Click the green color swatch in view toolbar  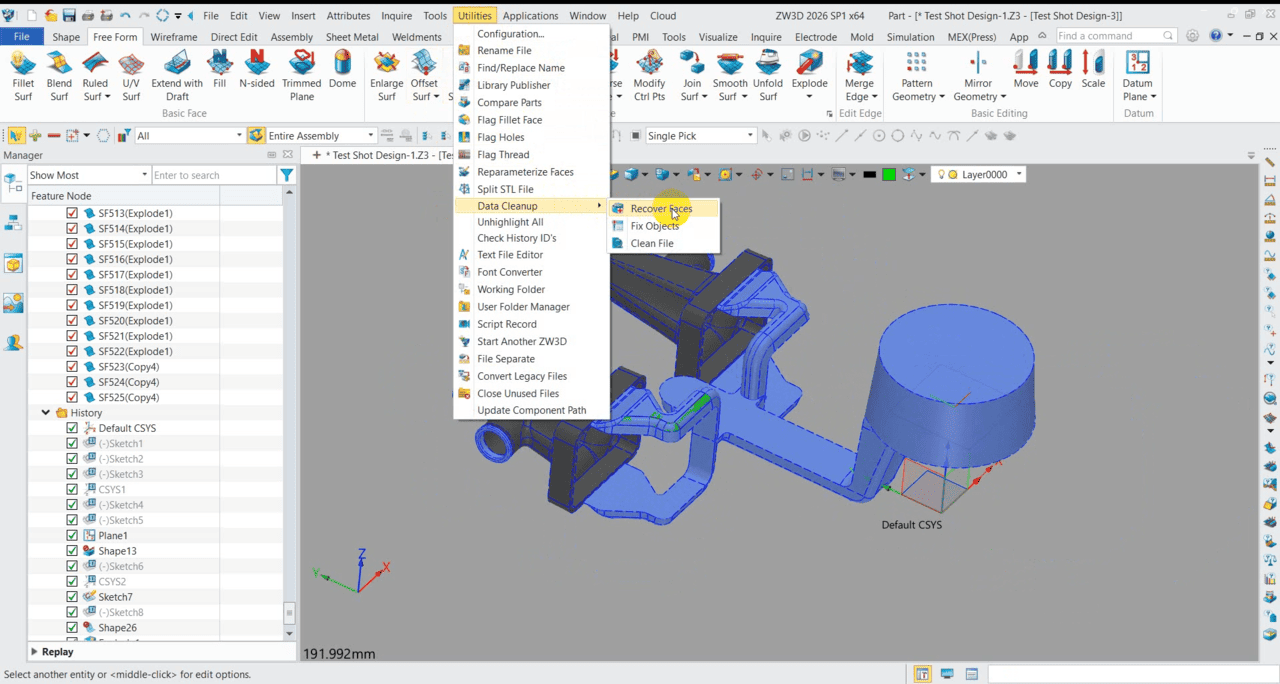tap(888, 175)
